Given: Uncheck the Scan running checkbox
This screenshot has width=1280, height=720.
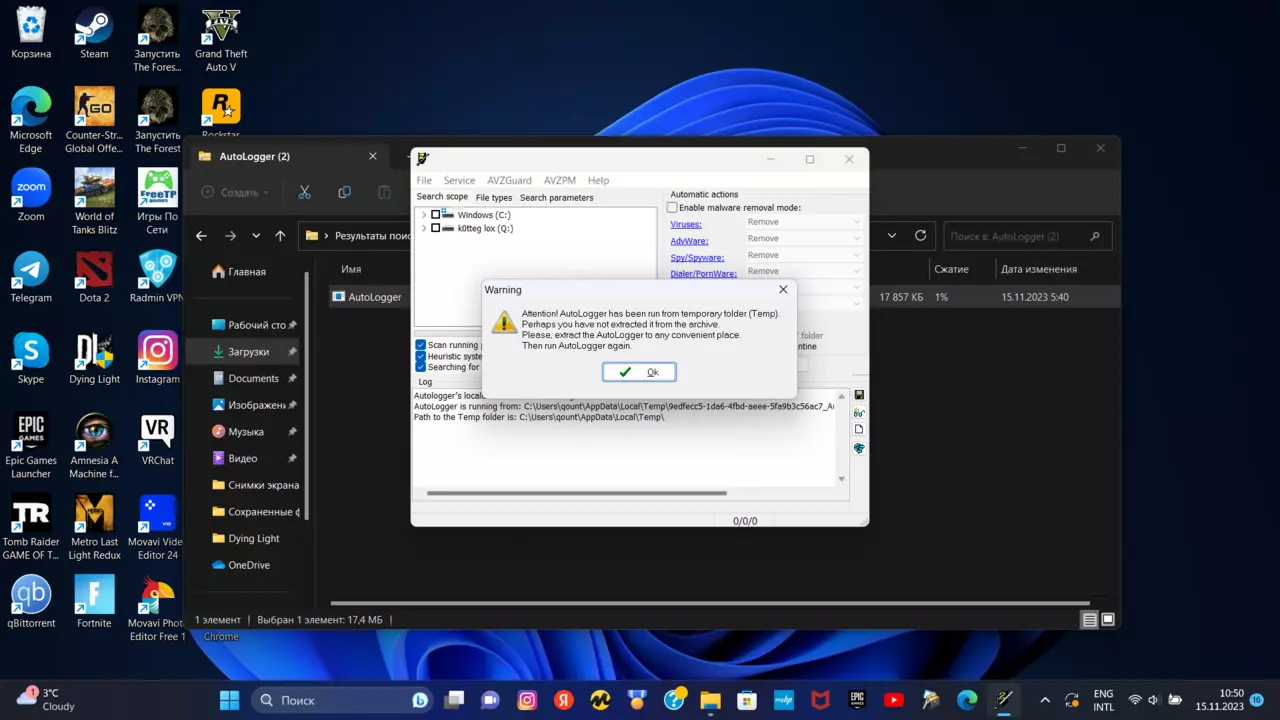Looking at the screenshot, I should (420, 345).
